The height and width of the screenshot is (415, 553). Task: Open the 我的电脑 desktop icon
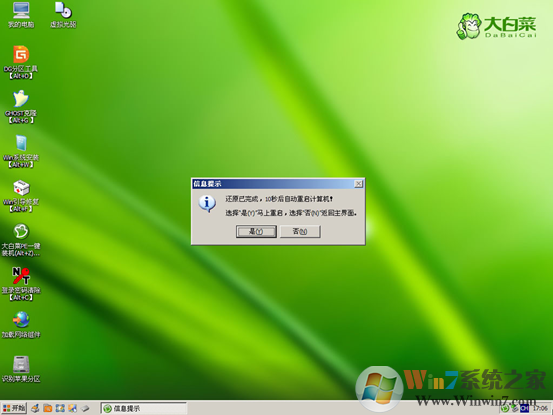pos(21,15)
